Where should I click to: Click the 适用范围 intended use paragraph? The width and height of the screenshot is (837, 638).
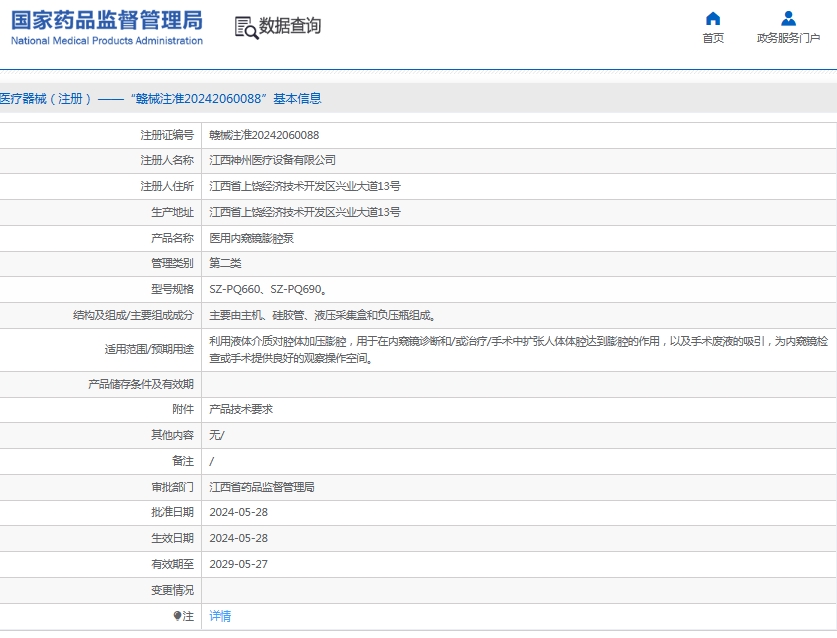(x=518, y=350)
